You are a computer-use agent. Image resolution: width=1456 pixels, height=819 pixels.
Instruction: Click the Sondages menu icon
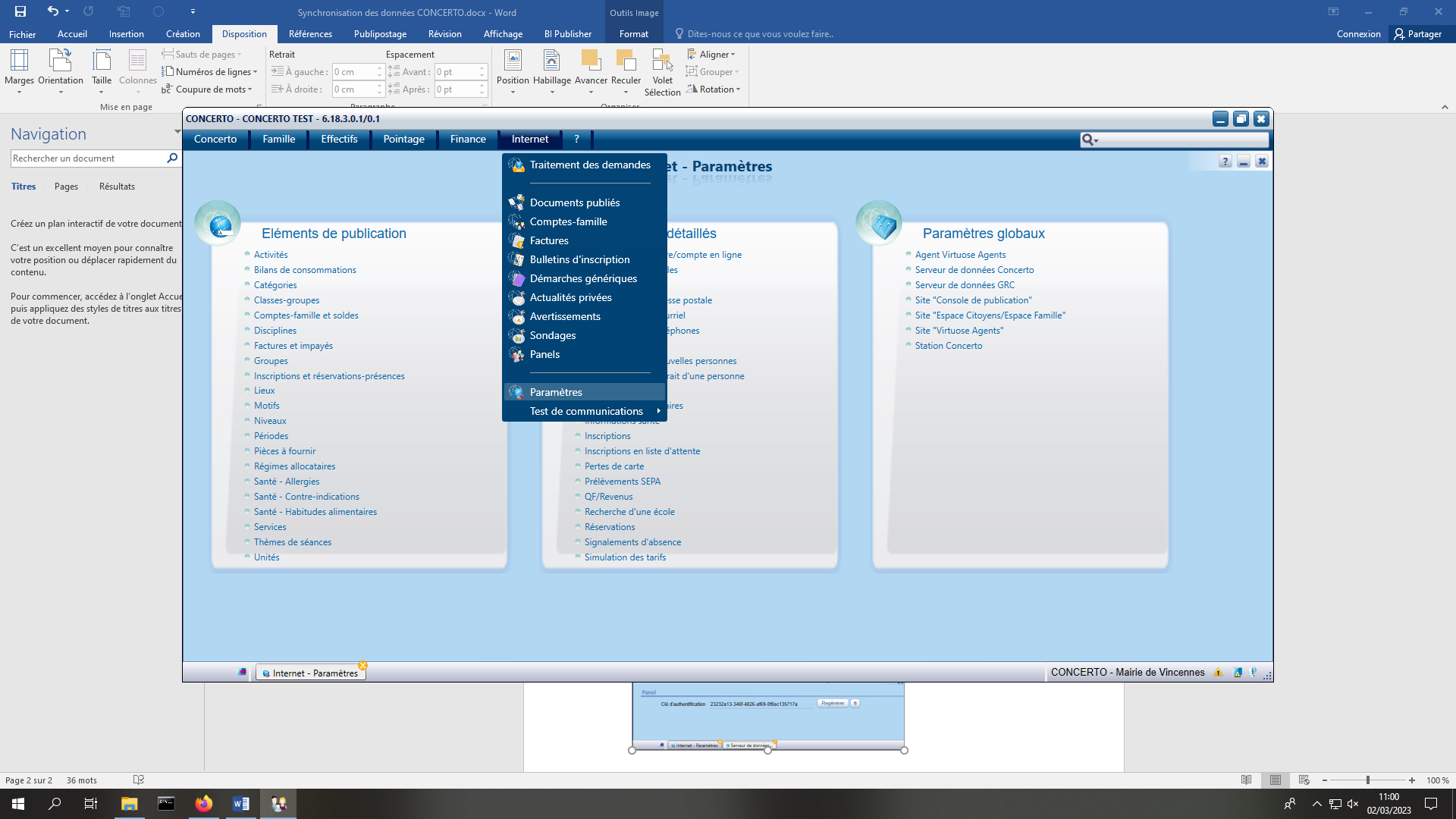tap(516, 335)
